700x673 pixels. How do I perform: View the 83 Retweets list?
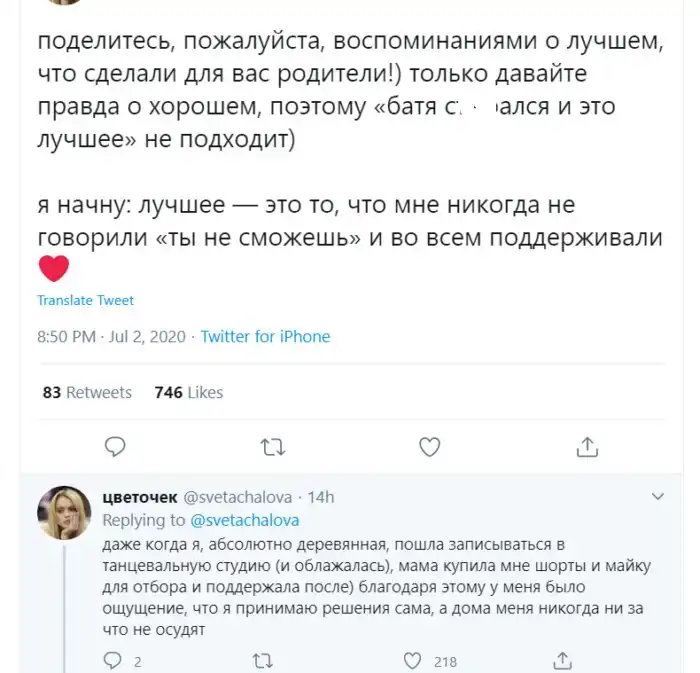87,392
